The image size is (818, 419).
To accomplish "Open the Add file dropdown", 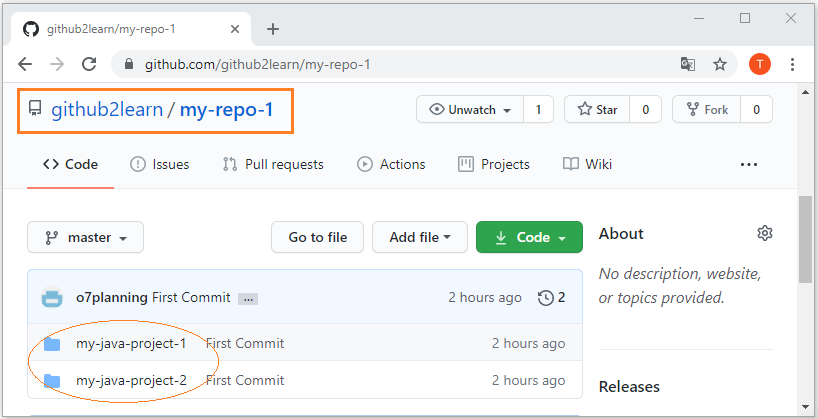I will (x=419, y=237).
